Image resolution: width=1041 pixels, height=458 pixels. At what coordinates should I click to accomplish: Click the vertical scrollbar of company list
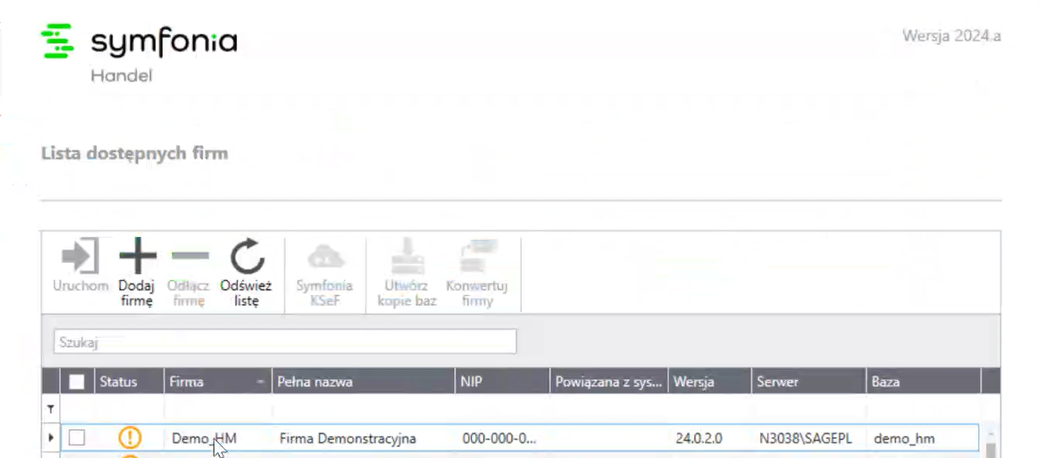(991, 440)
